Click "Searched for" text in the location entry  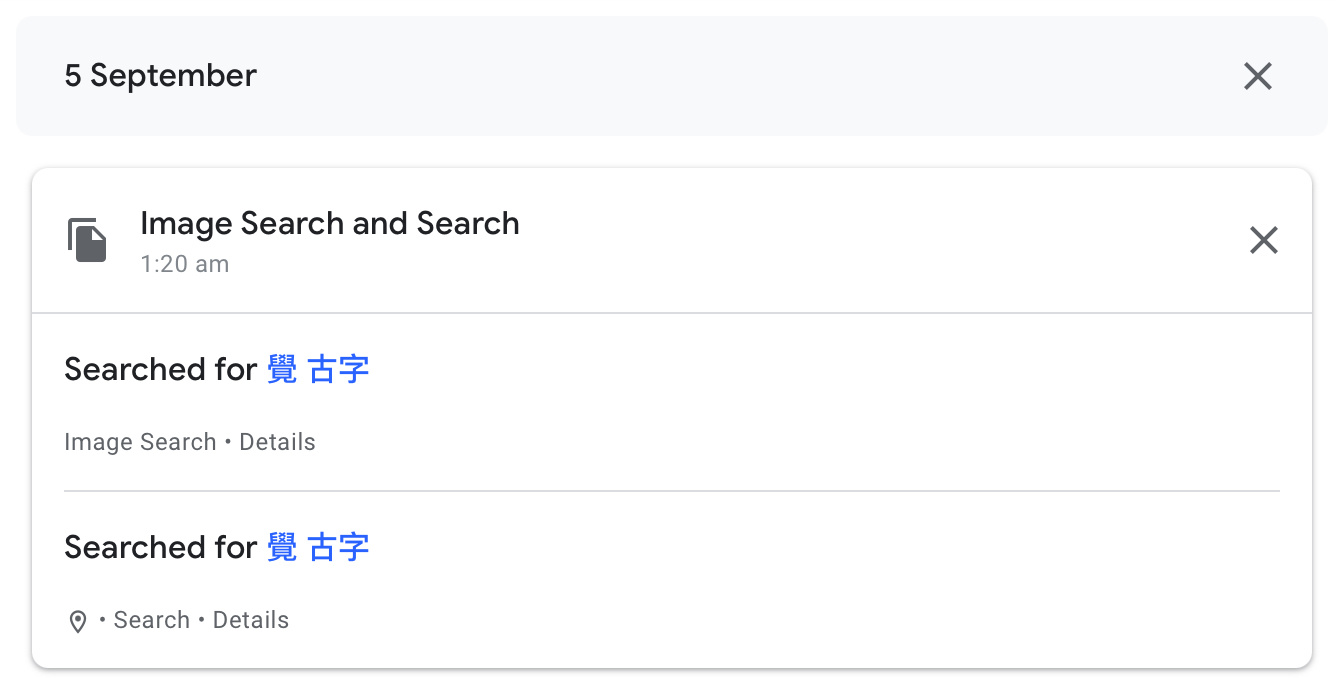[161, 547]
